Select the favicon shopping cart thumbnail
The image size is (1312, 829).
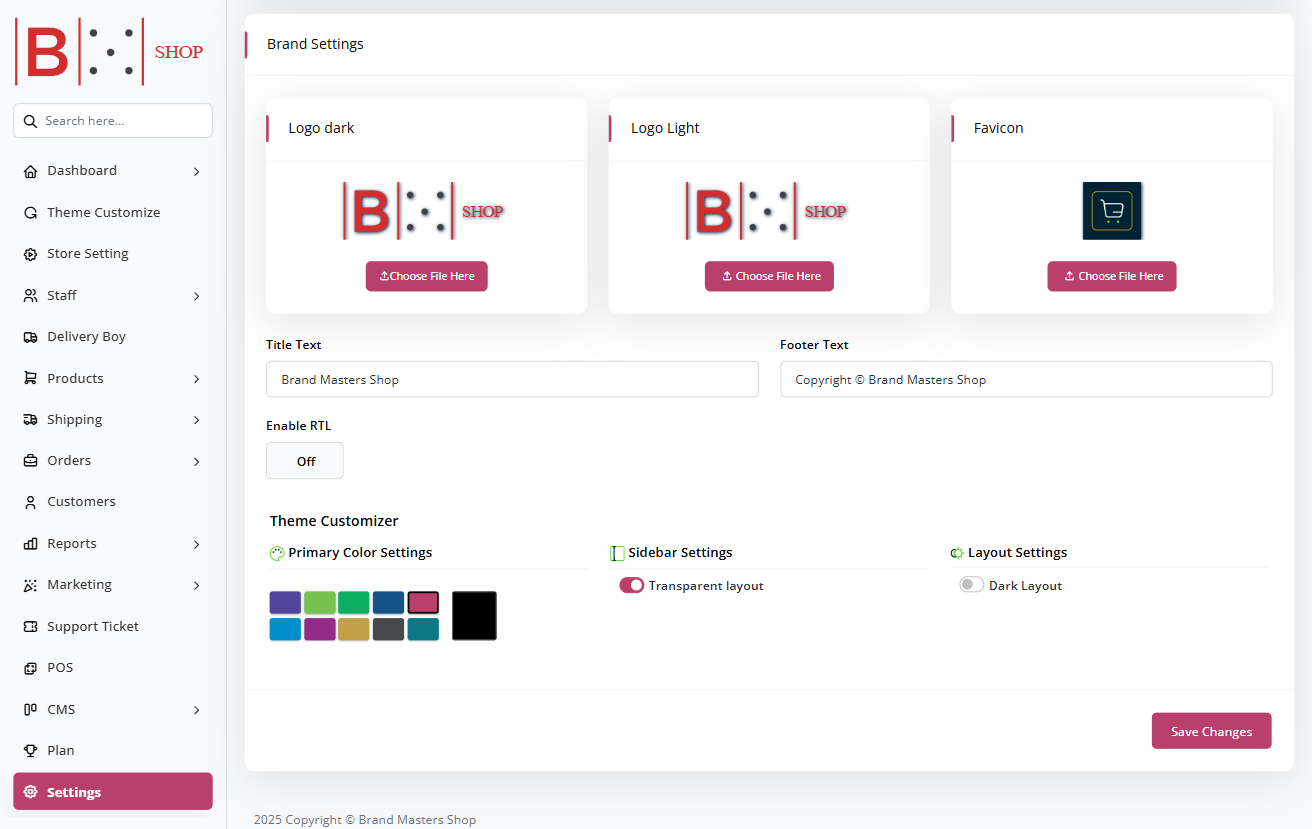pos(1112,211)
